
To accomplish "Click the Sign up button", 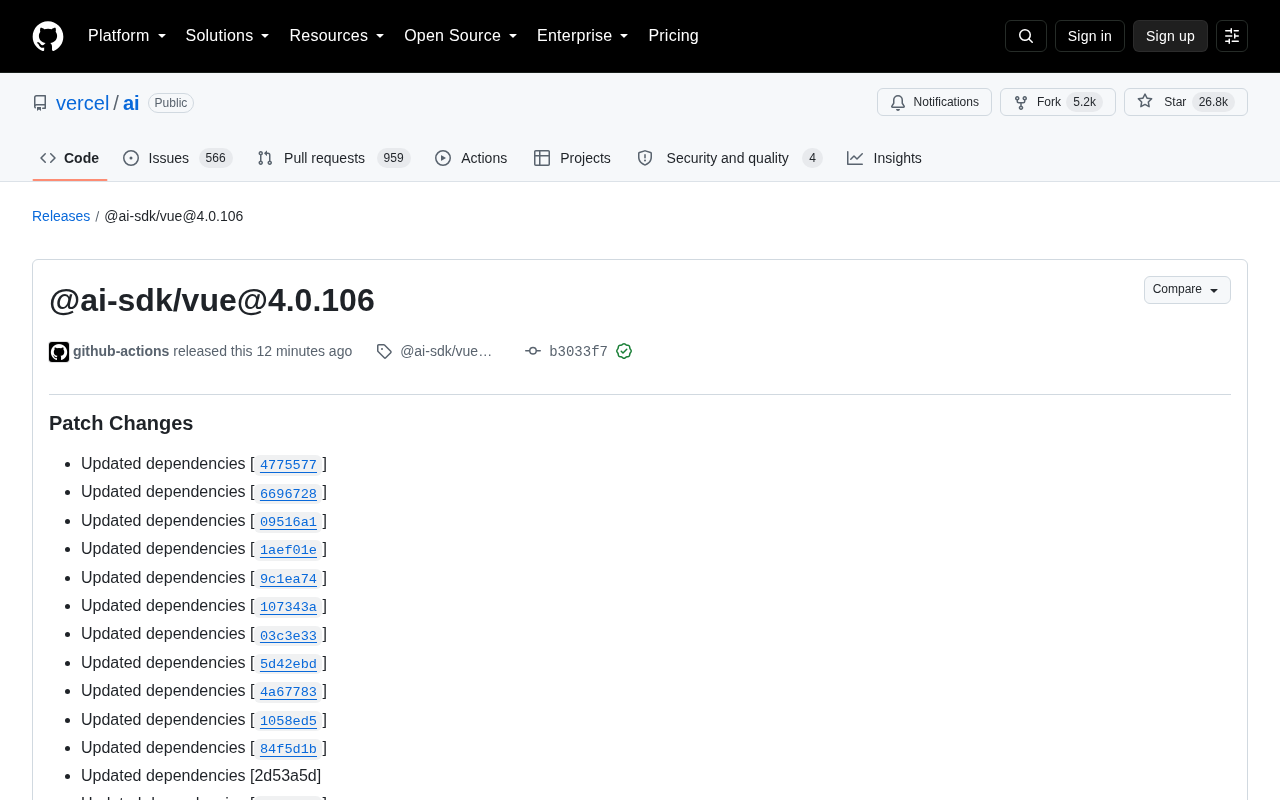I will click(1170, 36).
